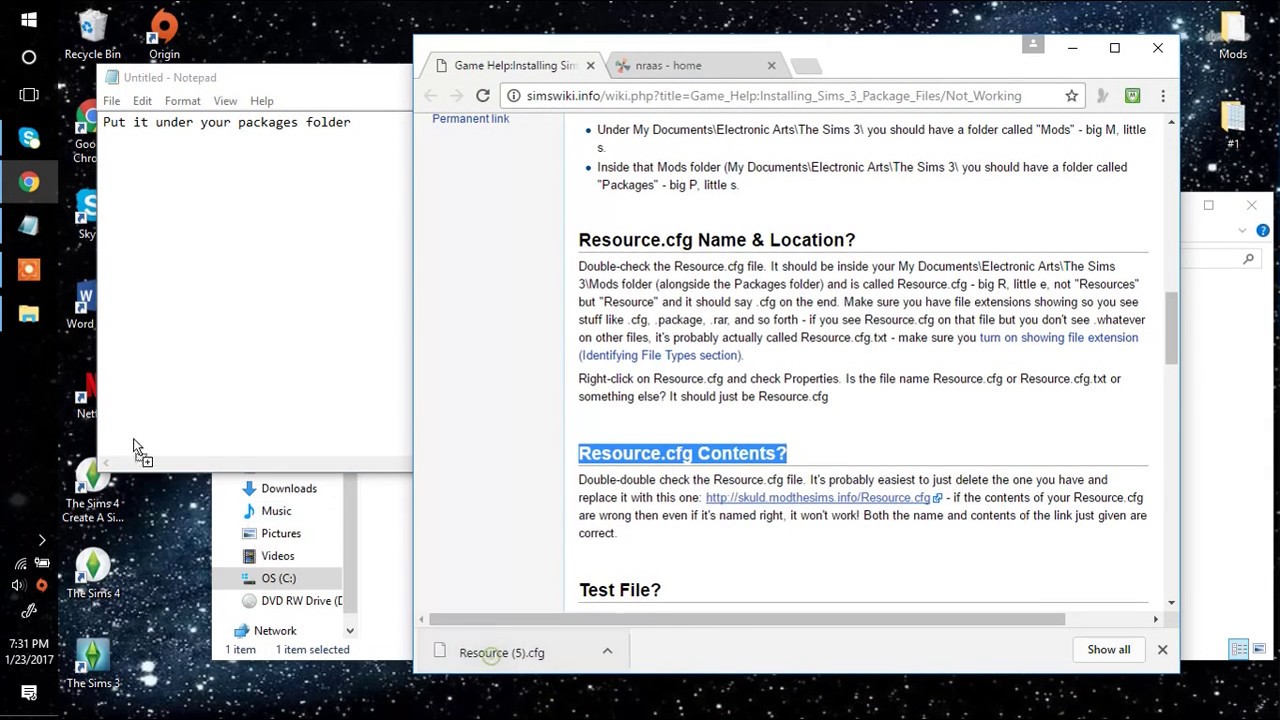Open the Action Center notification icon
Image resolution: width=1280 pixels, height=720 pixels.
coord(28,692)
